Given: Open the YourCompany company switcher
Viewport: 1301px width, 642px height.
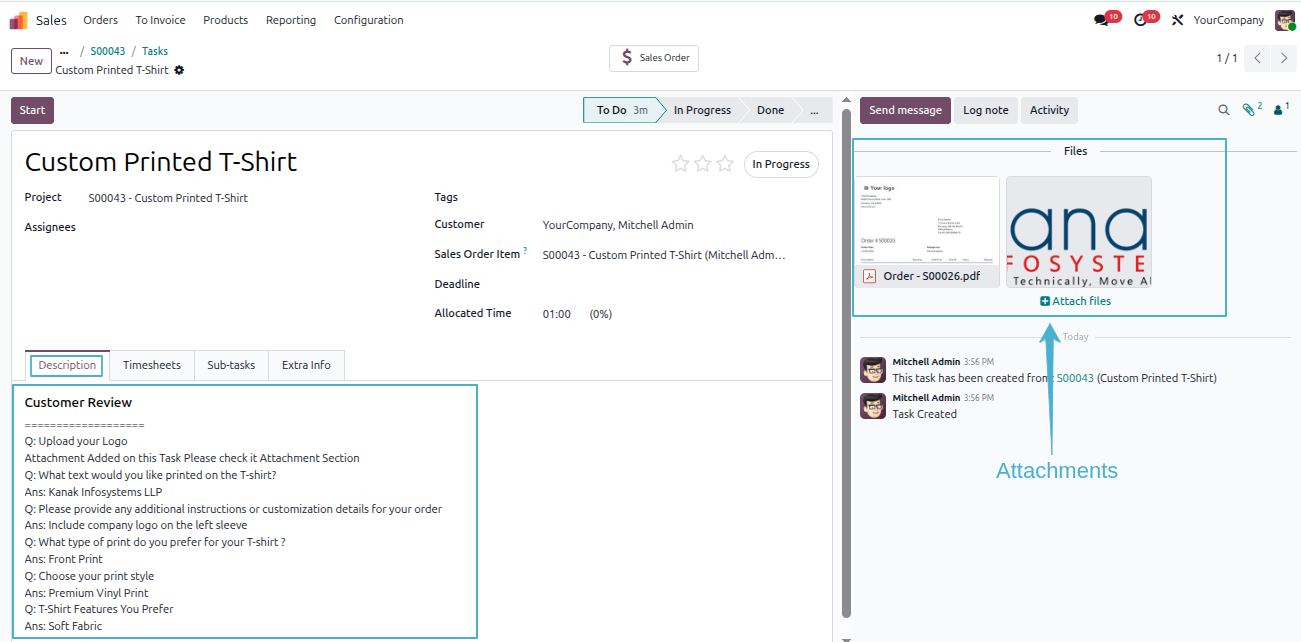Looking at the screenshot, I should [x=1228, y=20].
